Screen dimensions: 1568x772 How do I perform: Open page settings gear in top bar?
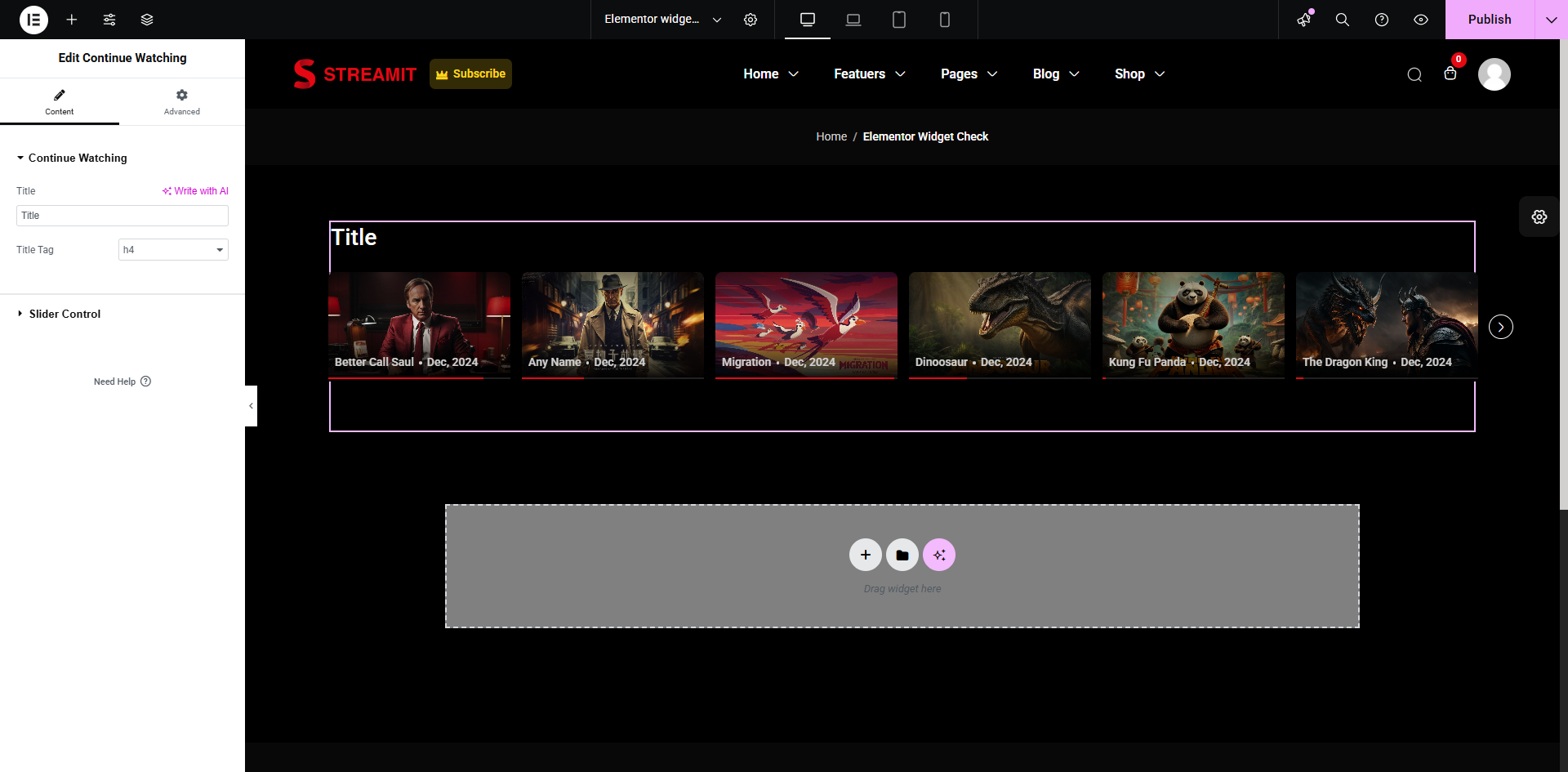point(751,20)
